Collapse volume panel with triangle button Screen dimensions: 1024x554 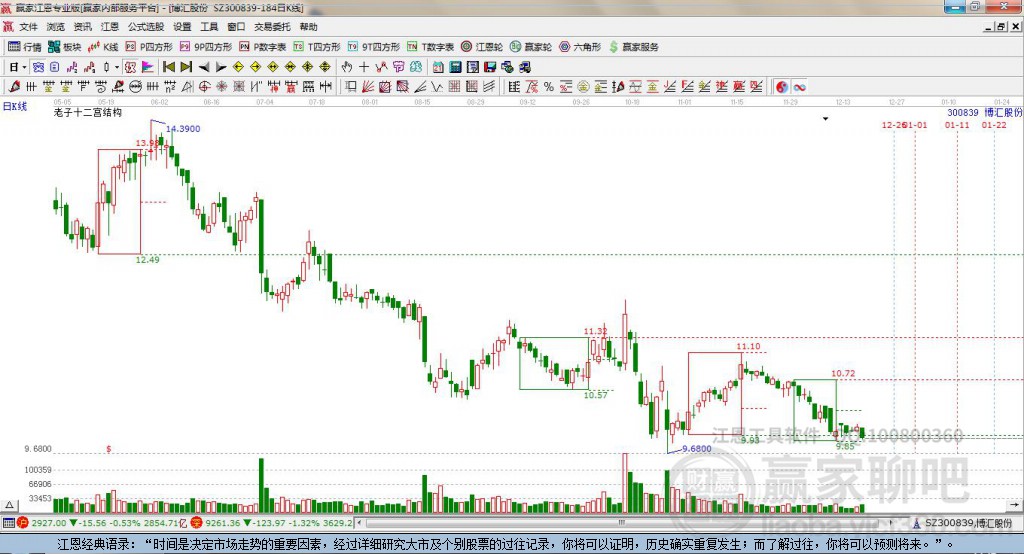tap(10, 505)
